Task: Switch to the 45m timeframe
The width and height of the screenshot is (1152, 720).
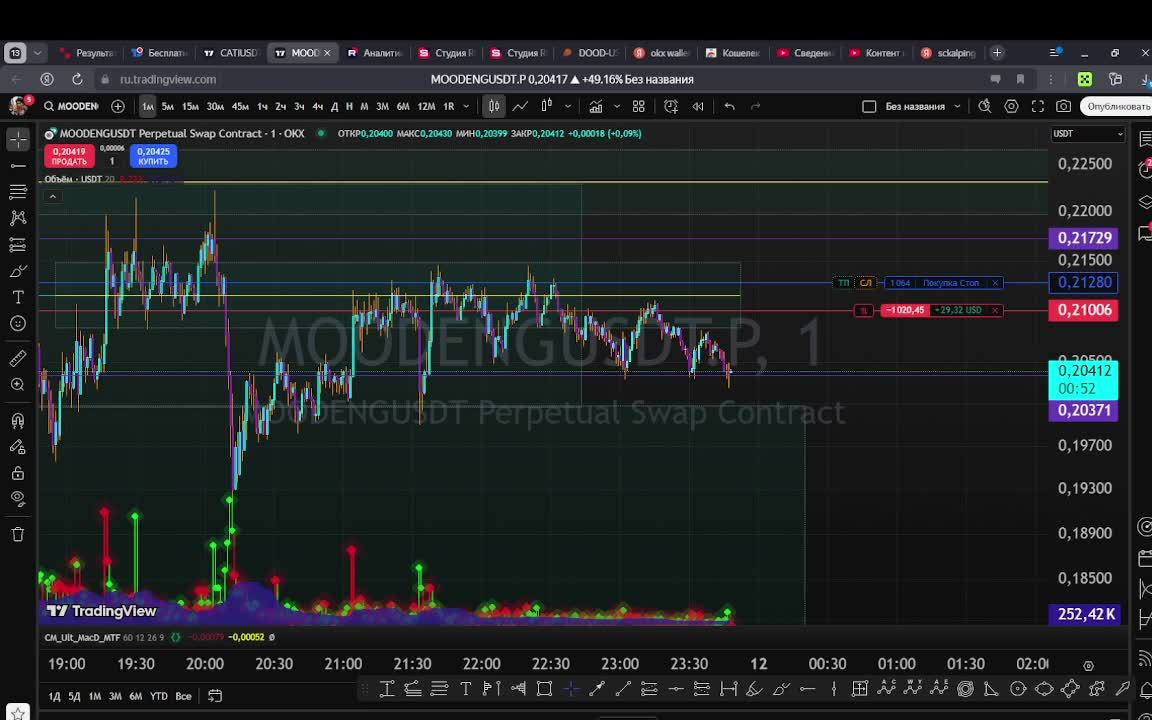Action: click(240, 107)
